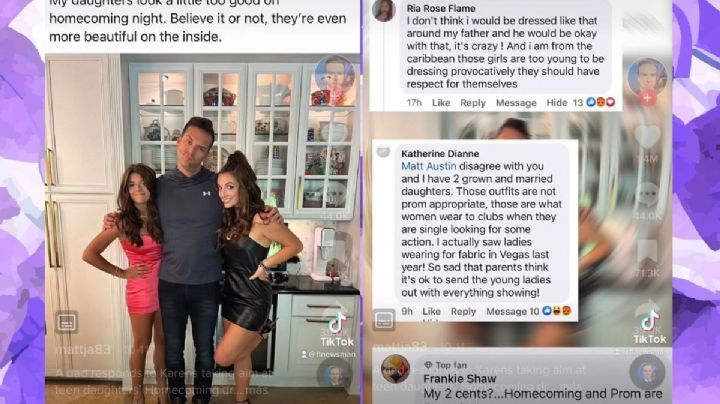Message Ria Rose Flame from comment

(516, 103)
